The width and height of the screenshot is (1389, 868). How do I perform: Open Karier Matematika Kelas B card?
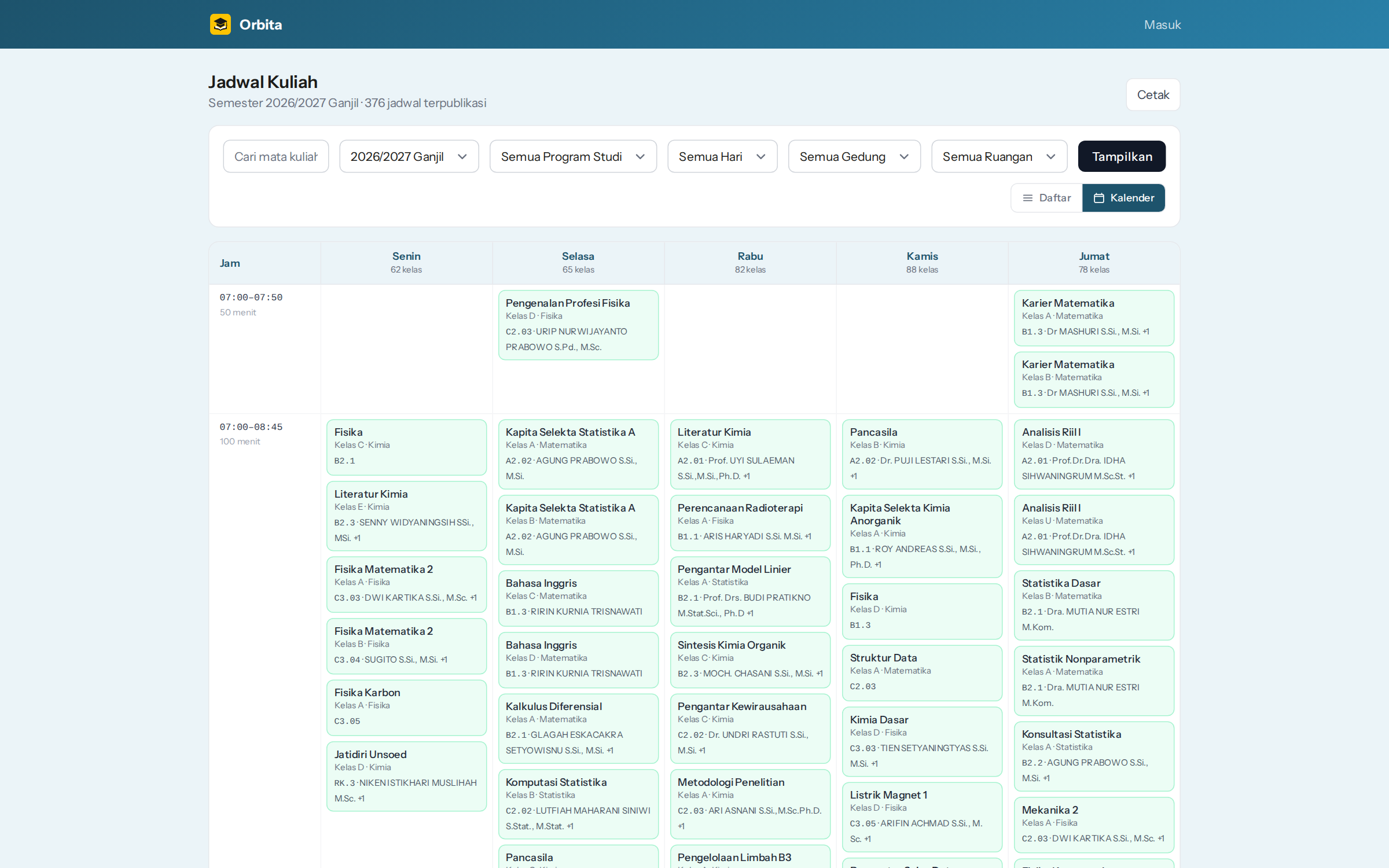pos(1094,379)
